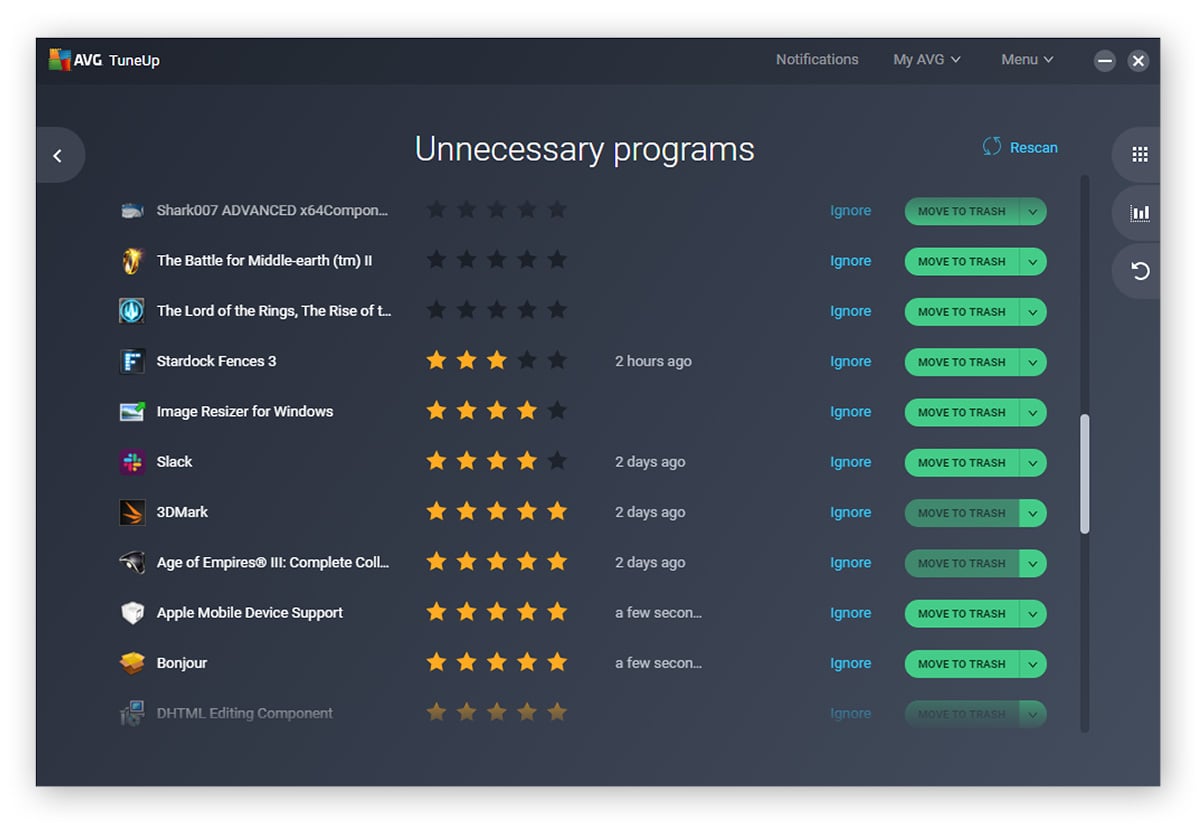Click the undo rescue center icon

(x=1139, y=271)
